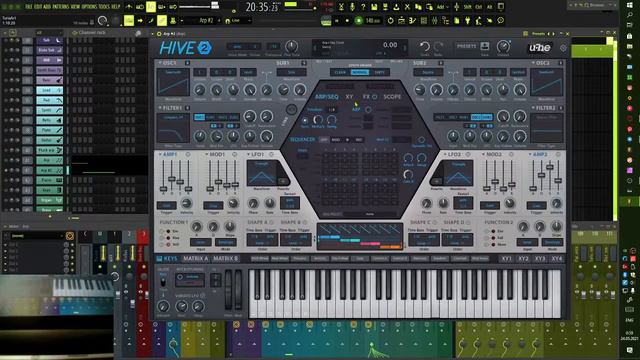
Task: Switch to the MATRIX B tab
Action: [x=226, y=258]
